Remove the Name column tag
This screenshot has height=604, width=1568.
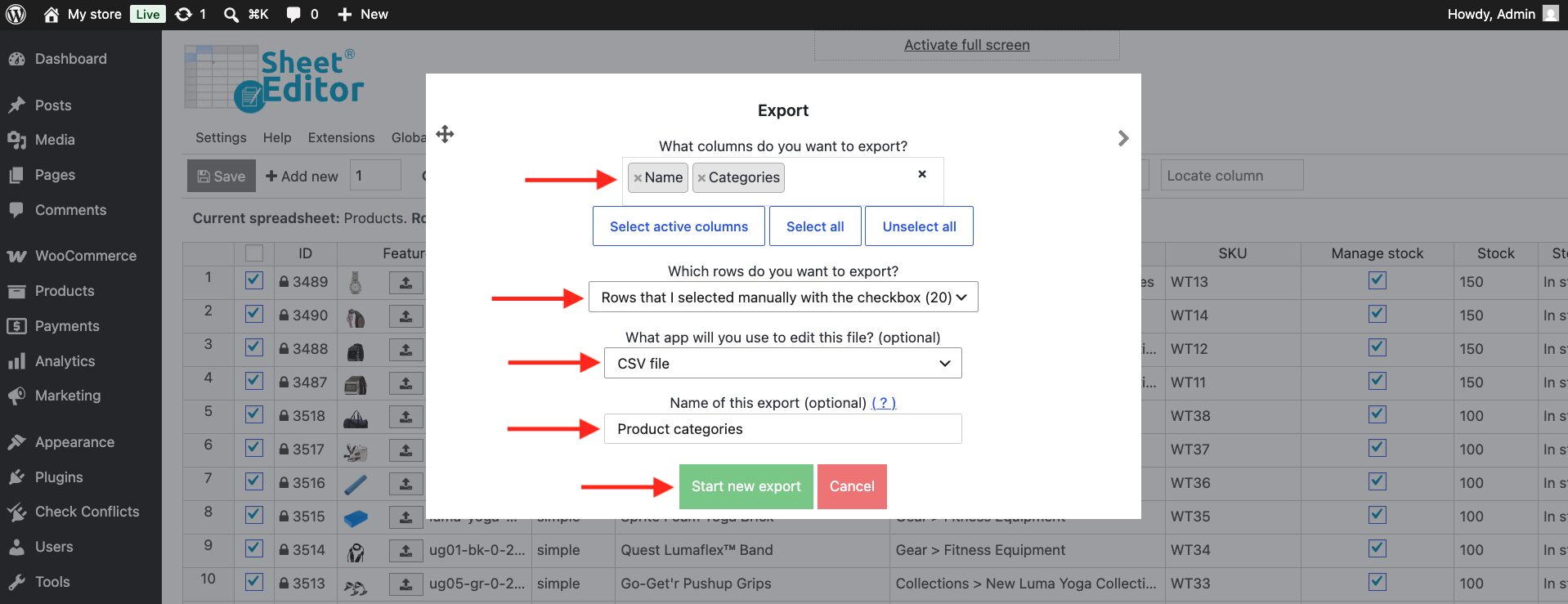638,178
